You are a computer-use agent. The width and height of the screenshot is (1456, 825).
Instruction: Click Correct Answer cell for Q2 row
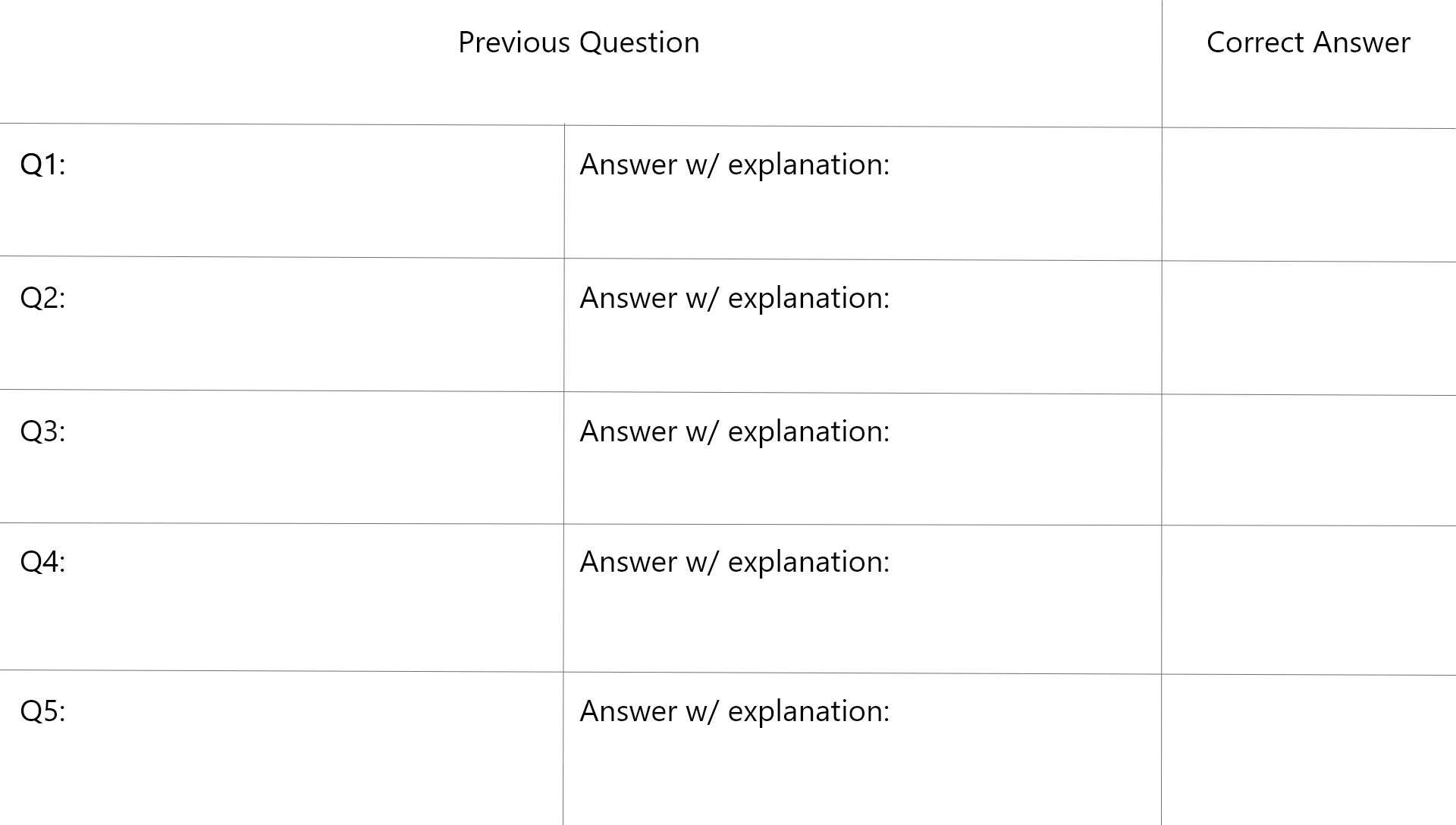tap(1309, 328)
